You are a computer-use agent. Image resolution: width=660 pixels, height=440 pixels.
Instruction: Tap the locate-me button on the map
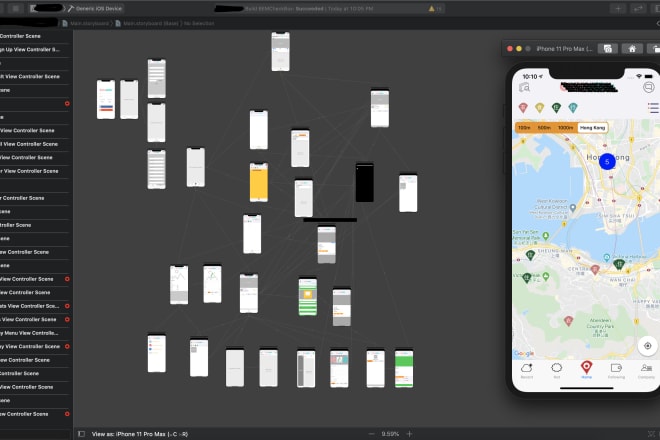pyautogui.click(x=647, y=346)
